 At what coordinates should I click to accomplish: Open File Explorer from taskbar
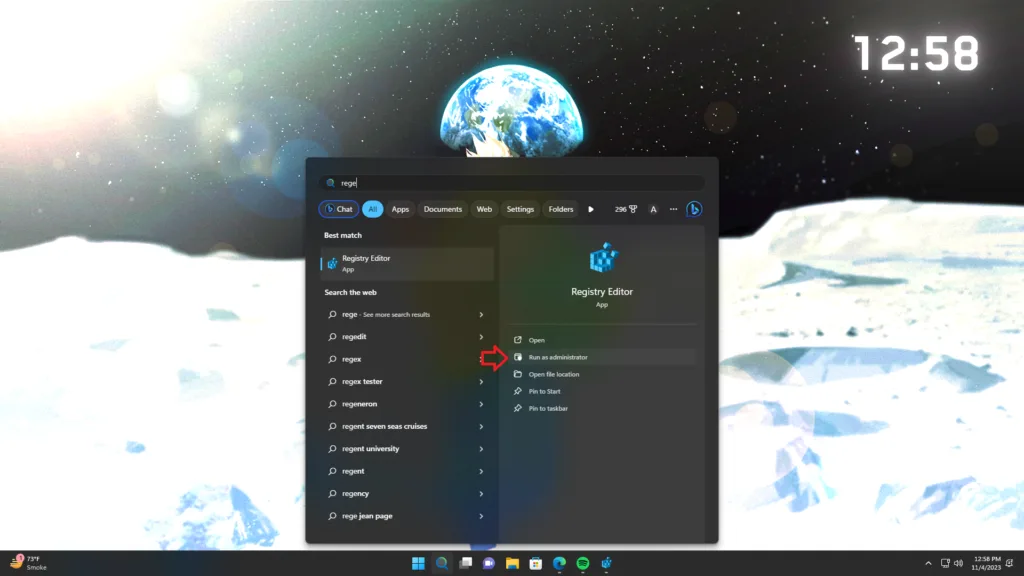point(512,563)
